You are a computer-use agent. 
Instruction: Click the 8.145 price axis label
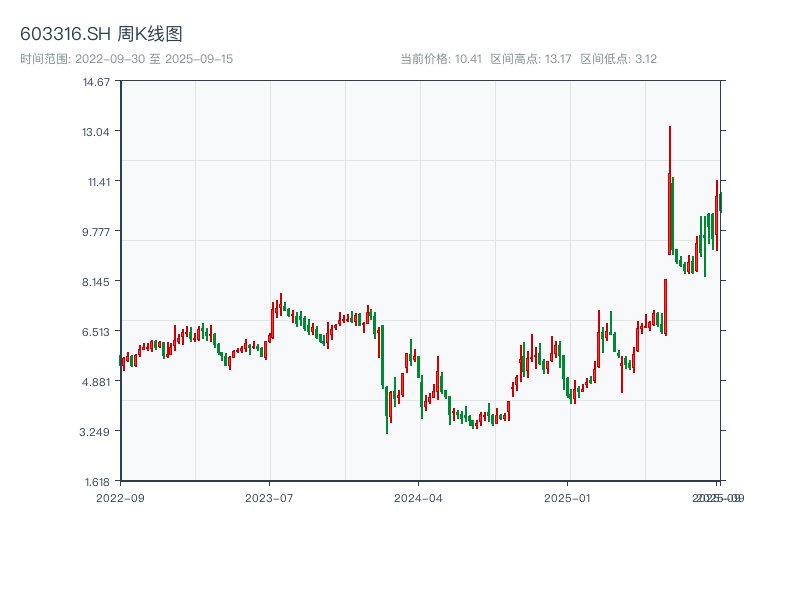pos(96,281)
